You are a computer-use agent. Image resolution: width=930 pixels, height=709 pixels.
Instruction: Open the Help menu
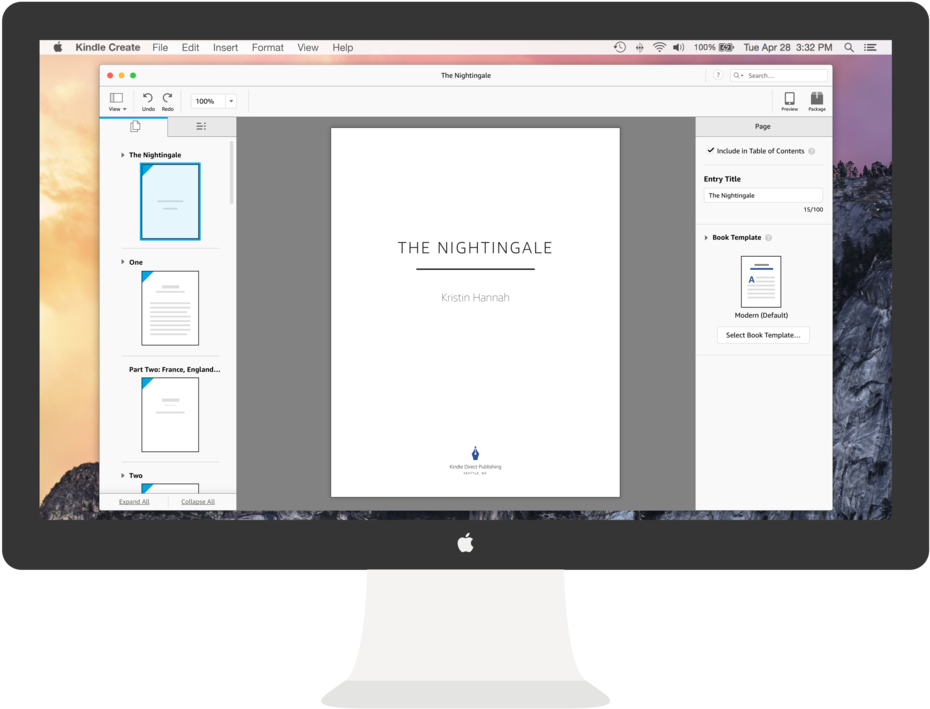tap(343, 47)
